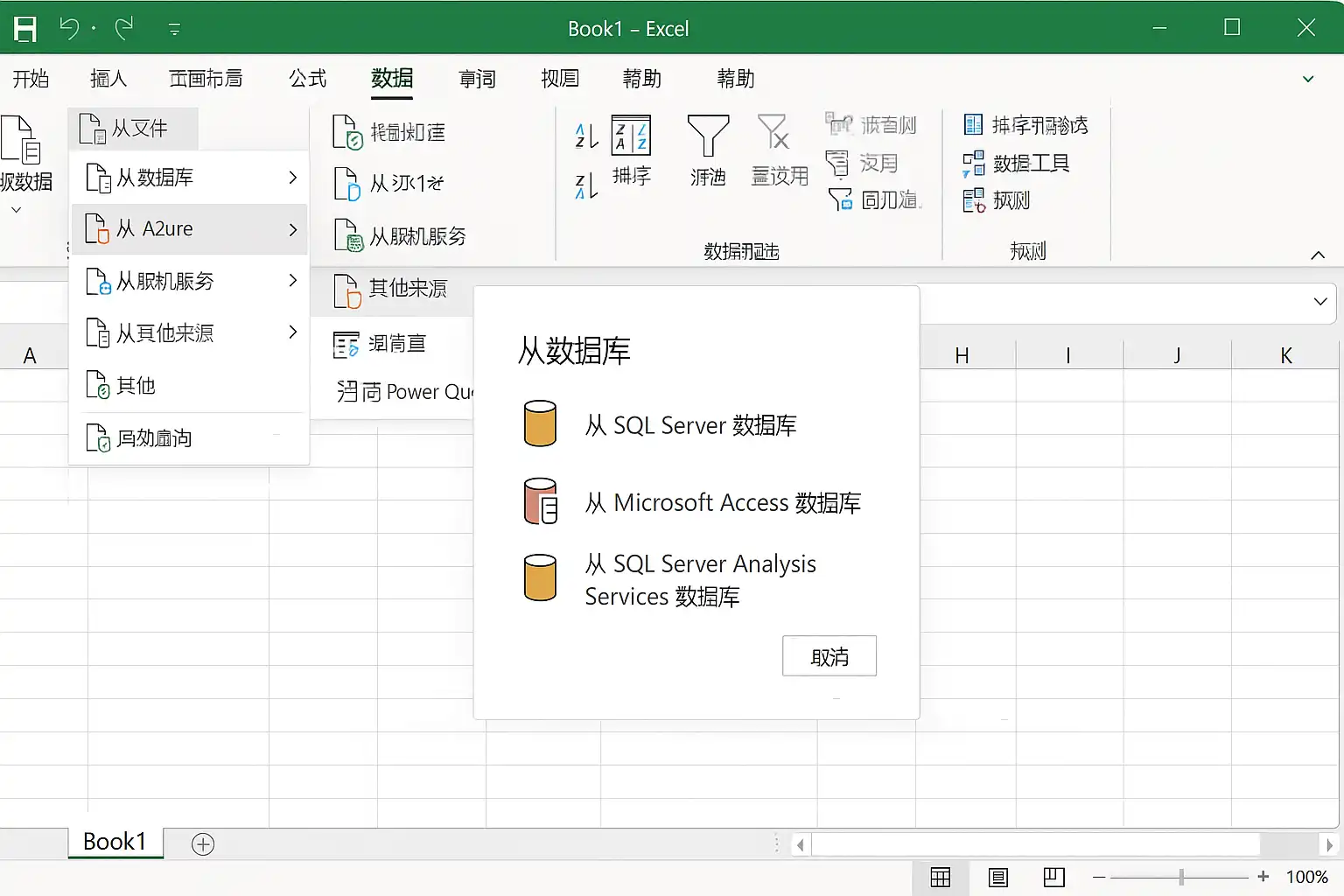Viewport: 1344px width, 896px height.
Task: Click the clear filter icon
Action: click(773, 132)
